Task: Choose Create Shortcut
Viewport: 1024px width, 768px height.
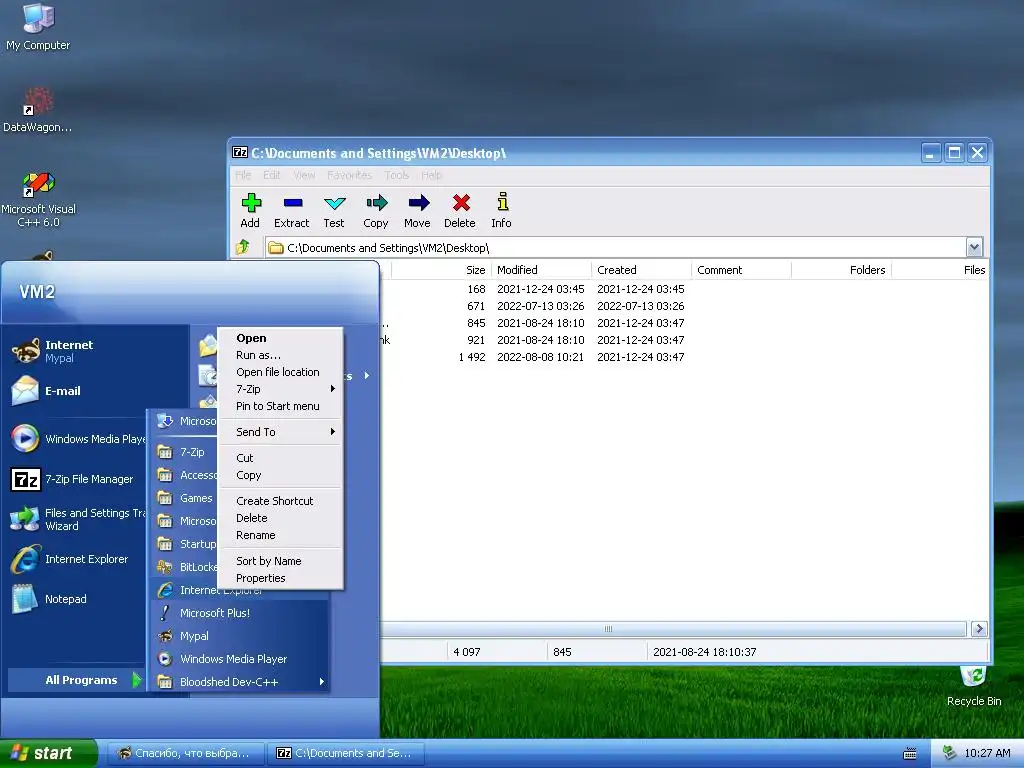Action: coord(280,501)
